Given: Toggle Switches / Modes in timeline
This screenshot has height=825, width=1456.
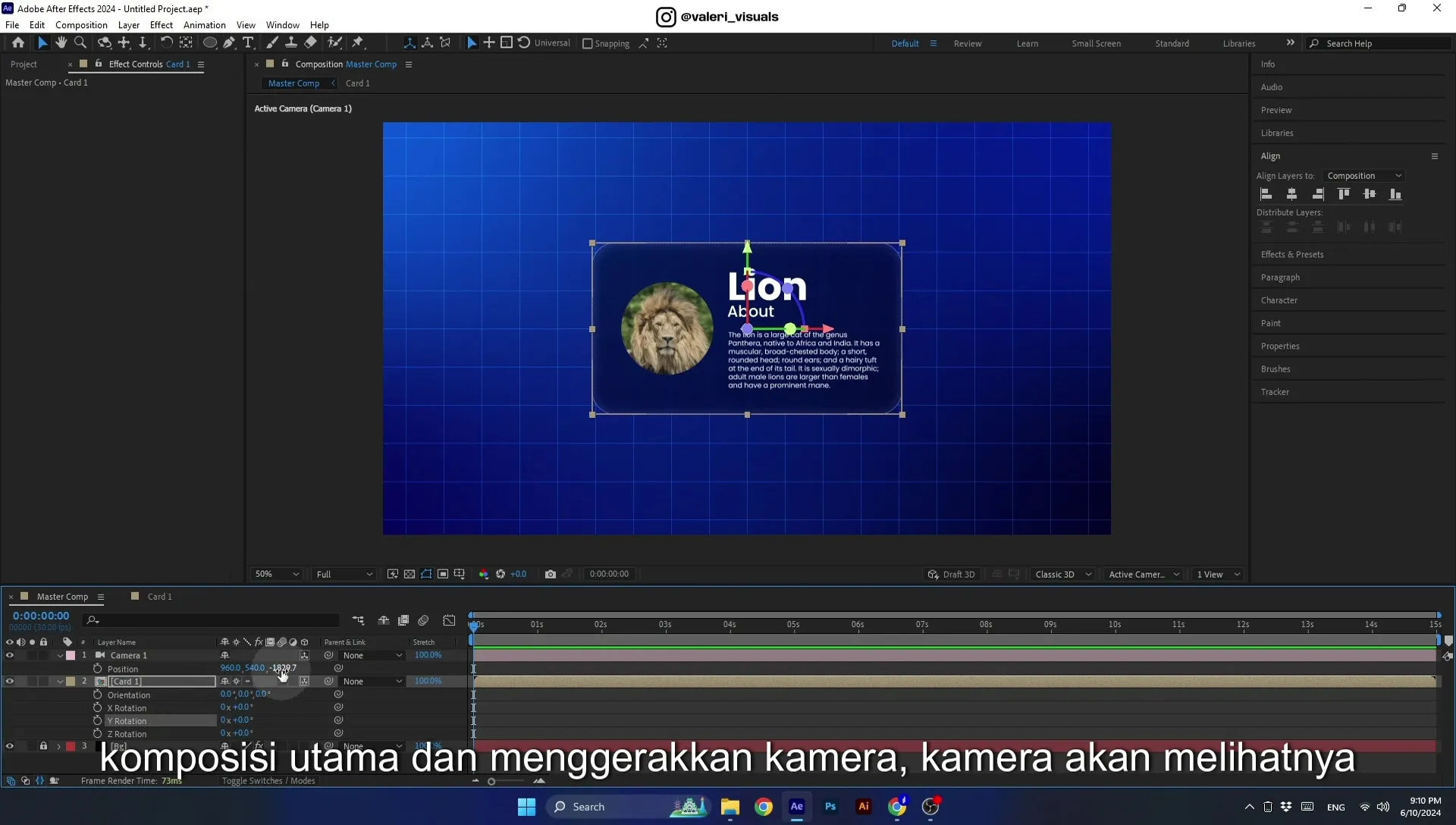Looking at the screenshot, I should click(x=268, y=781).
